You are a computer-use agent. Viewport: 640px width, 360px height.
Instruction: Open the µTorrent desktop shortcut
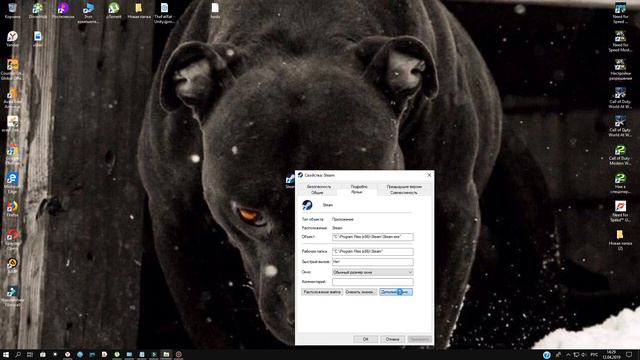pyautogui.click(x=113, y=11)
